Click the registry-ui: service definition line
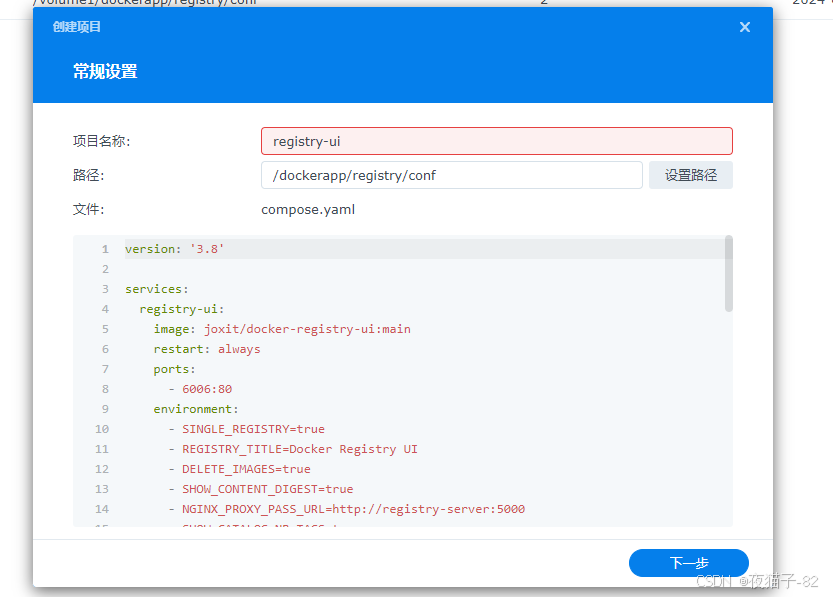This screenshot has width=833, height=597. [x=182, y=308]
